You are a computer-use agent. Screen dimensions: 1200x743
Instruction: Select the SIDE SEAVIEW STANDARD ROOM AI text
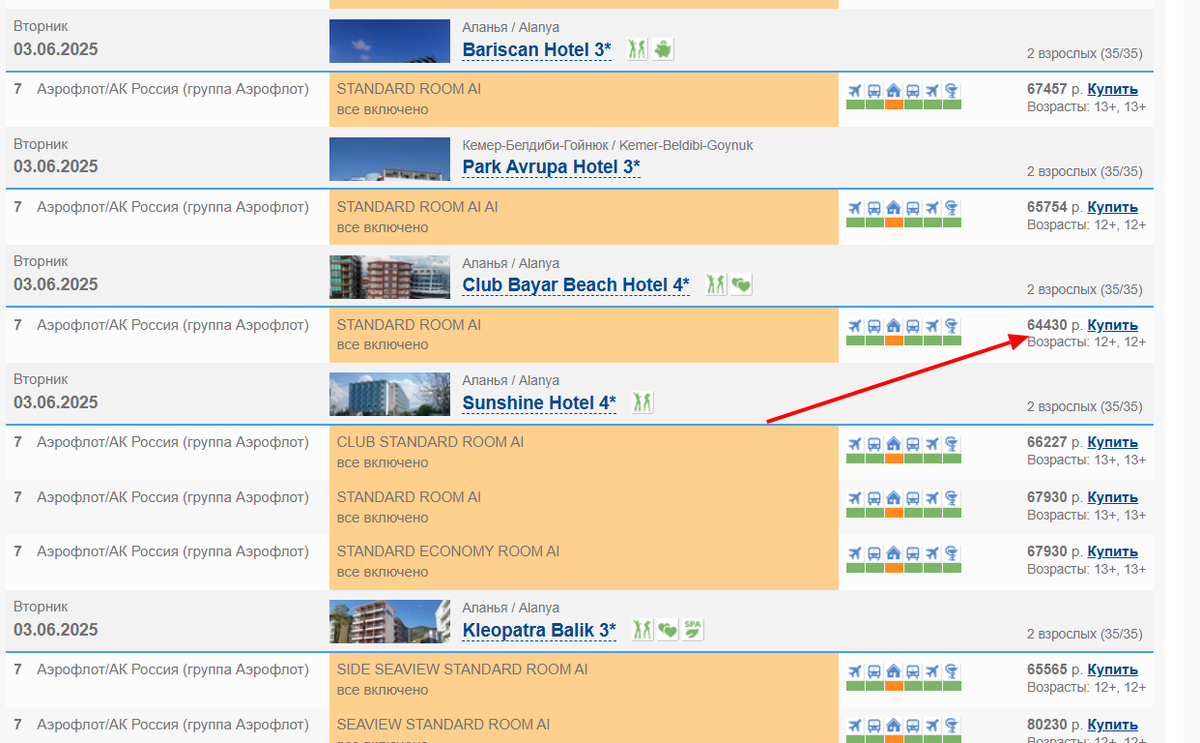coord(462,669)
